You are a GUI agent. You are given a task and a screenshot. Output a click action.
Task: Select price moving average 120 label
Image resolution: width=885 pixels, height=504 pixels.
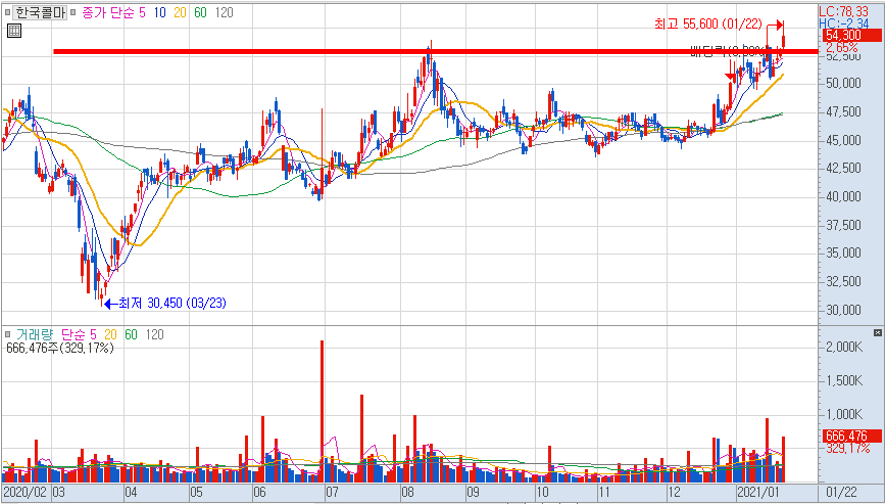tap(224, 12)
